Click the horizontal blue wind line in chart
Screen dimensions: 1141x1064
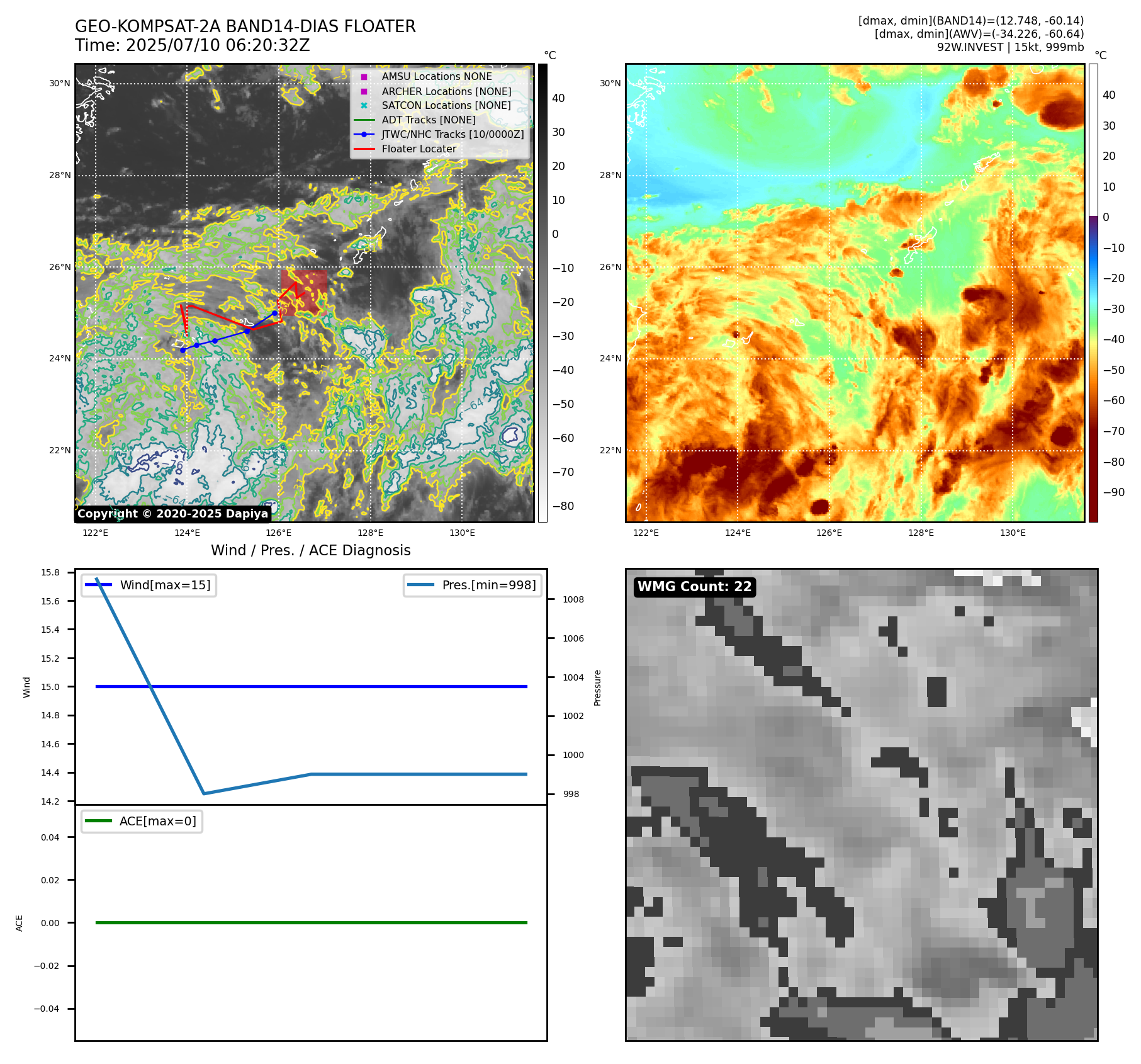coord(312,686)
